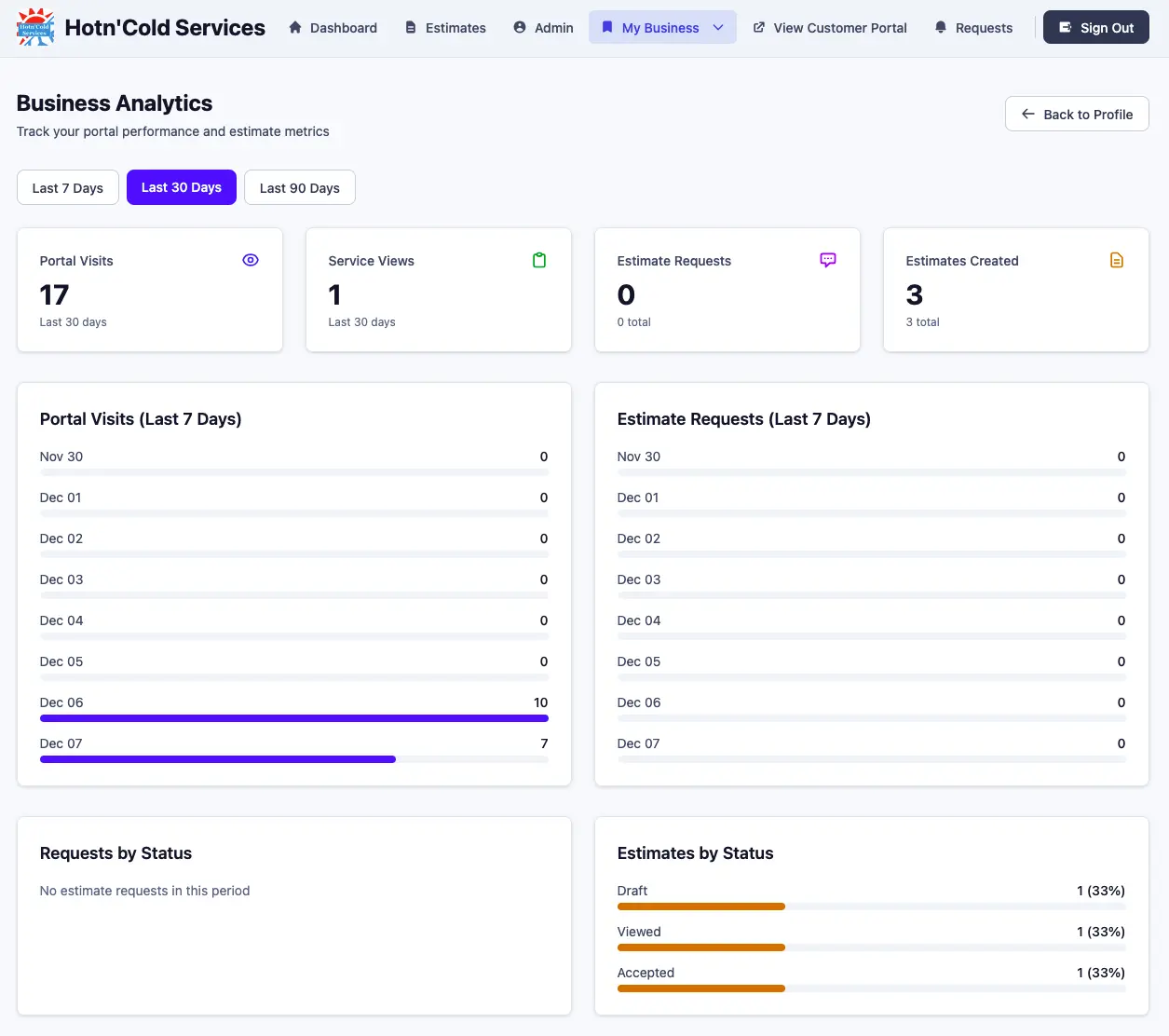Switch to Last 90 Days range
The height and width of the screenshot is (1036, 1169).
[x=300, y=187]
